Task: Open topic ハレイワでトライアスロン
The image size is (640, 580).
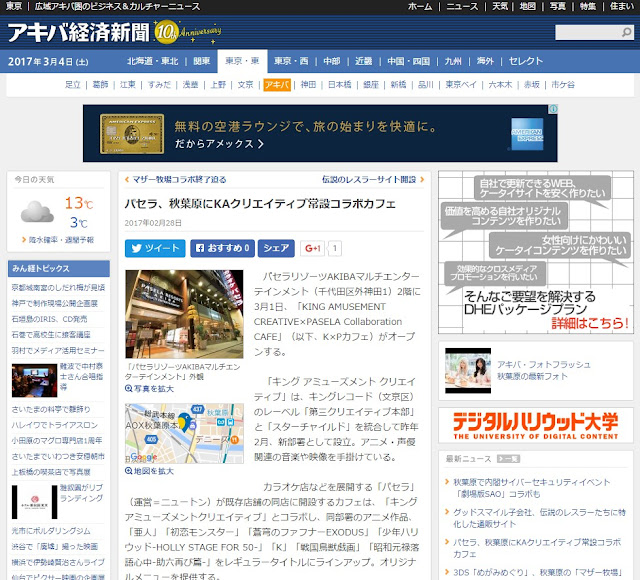Action: [x=55, y=425]
